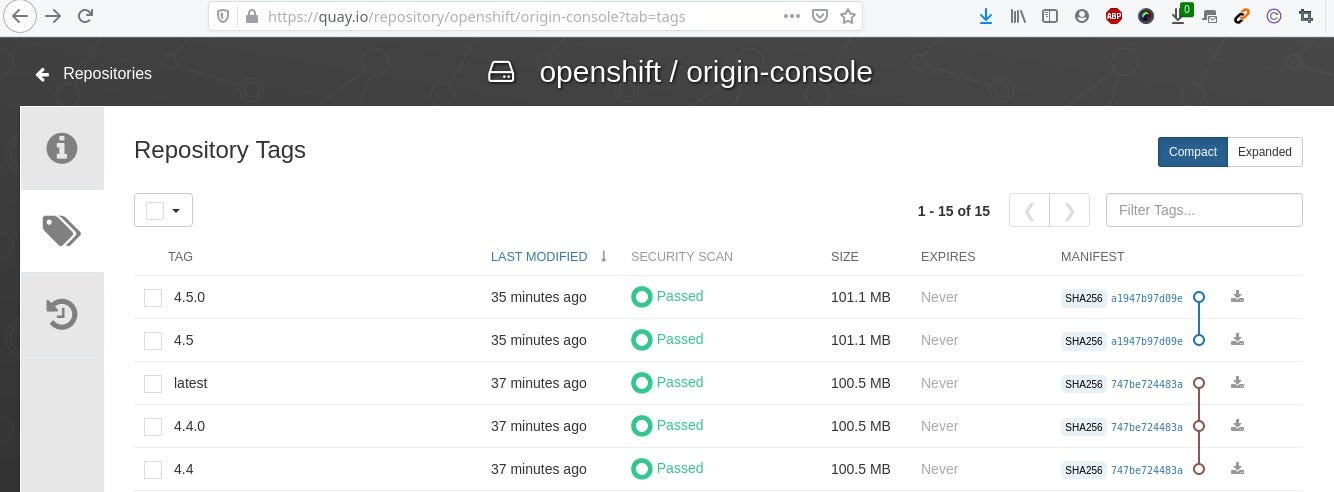Viewport: 1334px width, 492px height.
Task: Click the download extension icon with the green 0 badge
Action: (1180, 14)
